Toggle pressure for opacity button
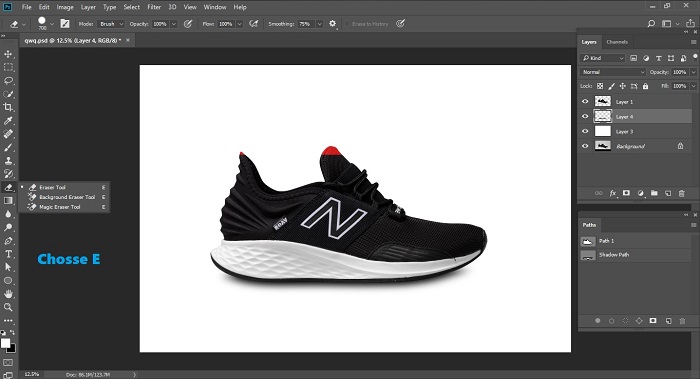Screen dimensions: 700x379 pyautogui.click(x=188, y=24)
